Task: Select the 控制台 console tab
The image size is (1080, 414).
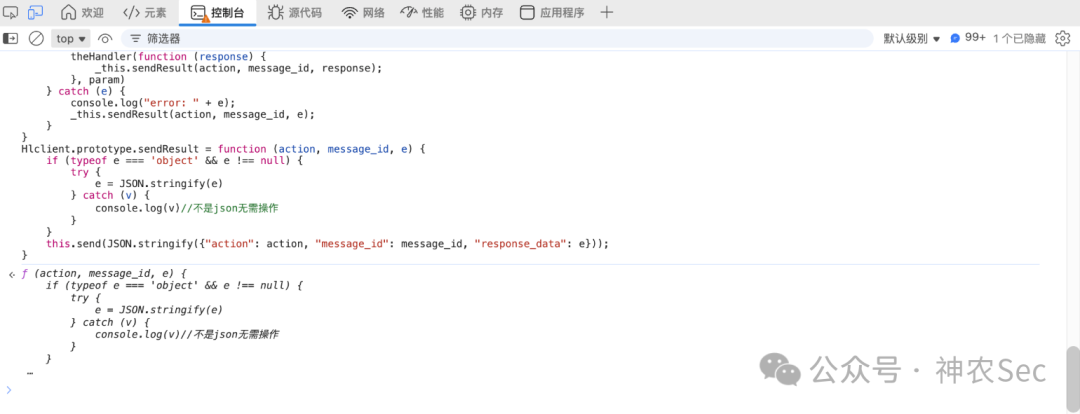Action: pos(217,12)
